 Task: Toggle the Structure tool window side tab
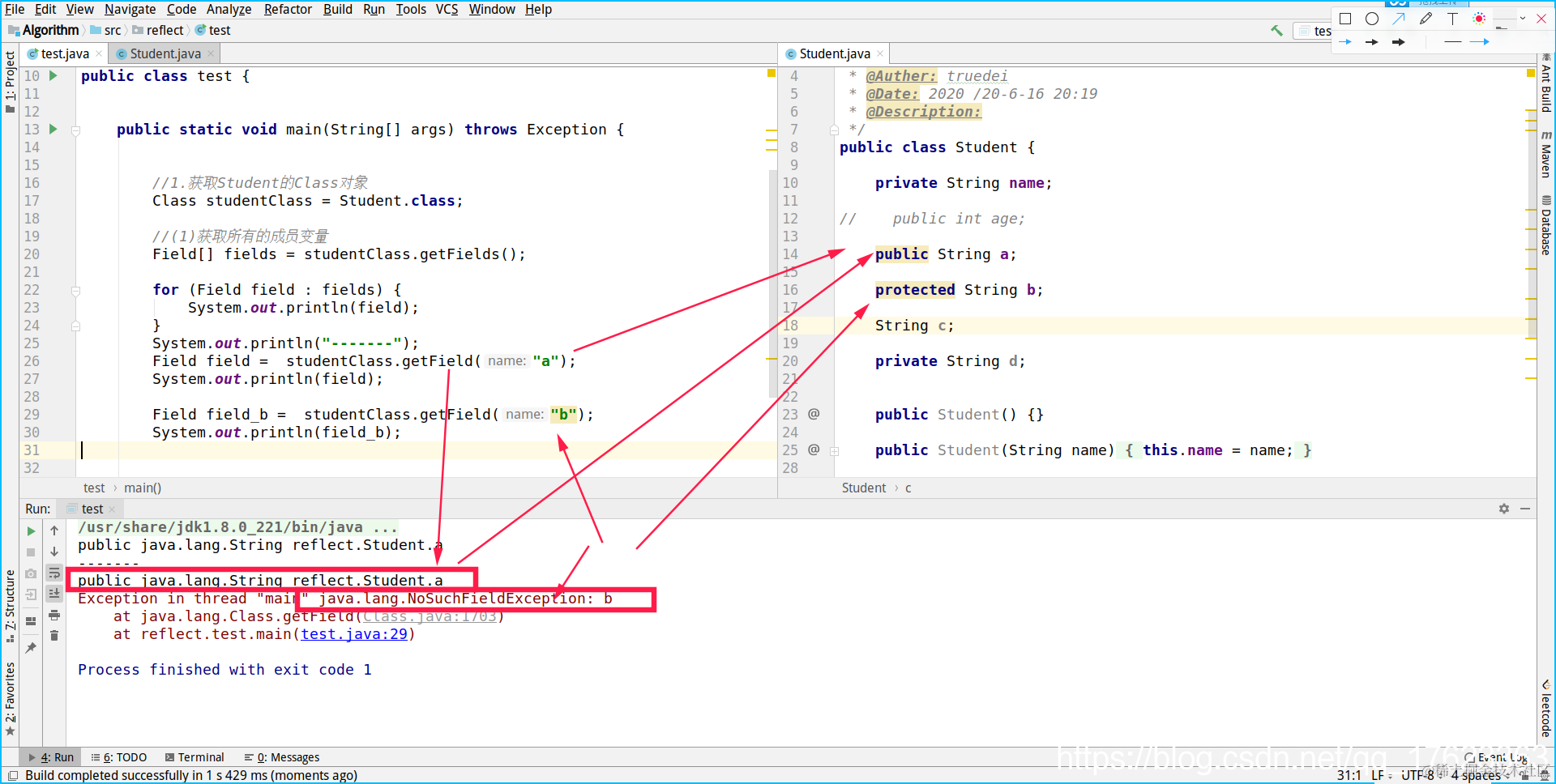[10, 605]
